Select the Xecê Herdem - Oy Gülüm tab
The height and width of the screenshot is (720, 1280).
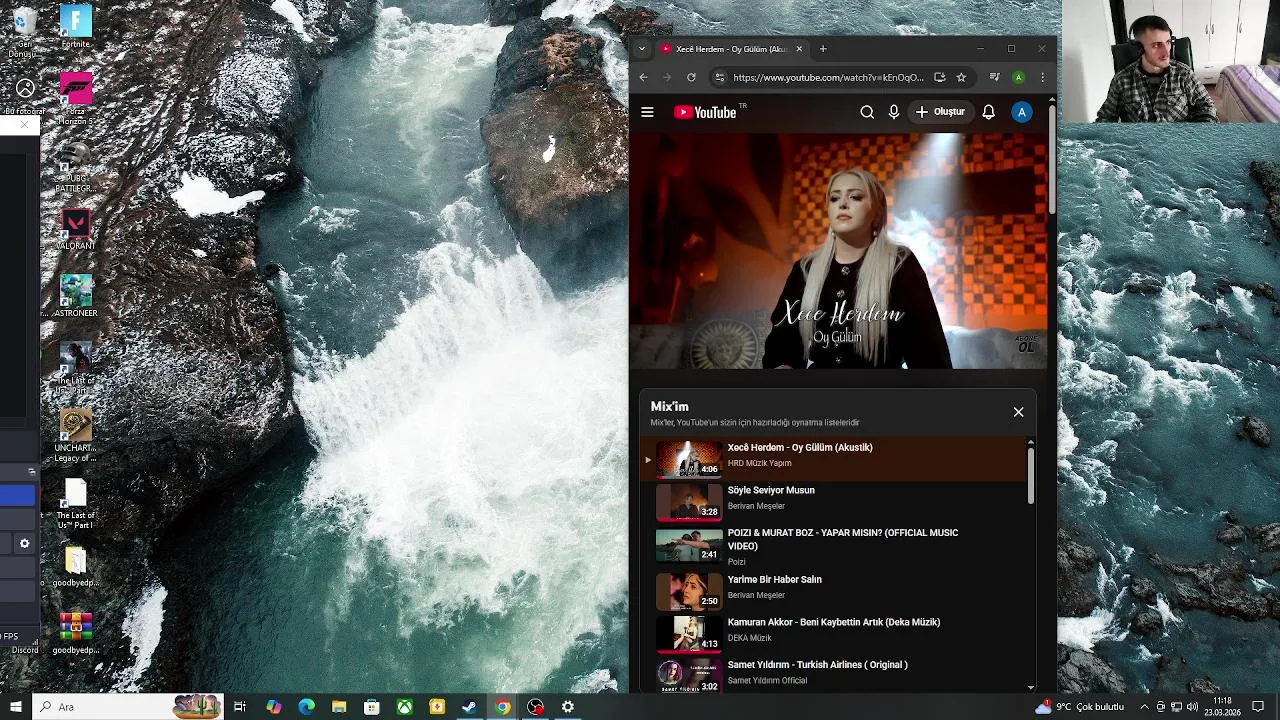pos(730,49)
